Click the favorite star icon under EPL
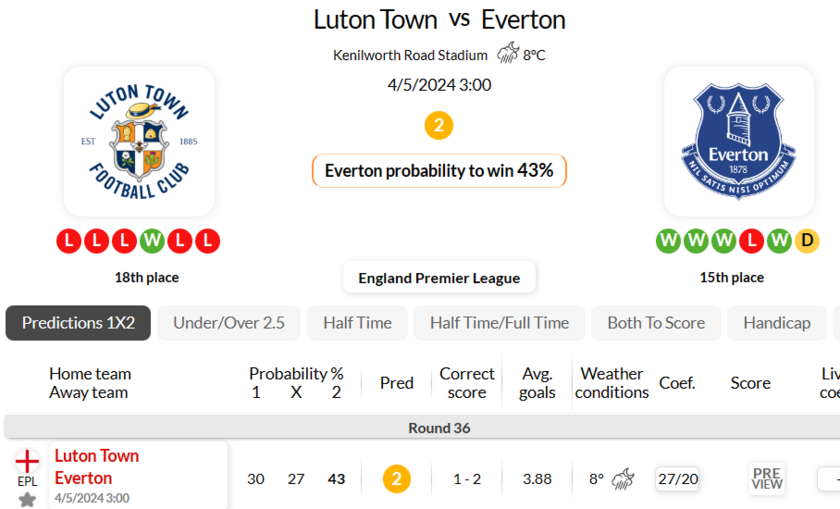Screen dimensions: 840x509 click(27, 500)
